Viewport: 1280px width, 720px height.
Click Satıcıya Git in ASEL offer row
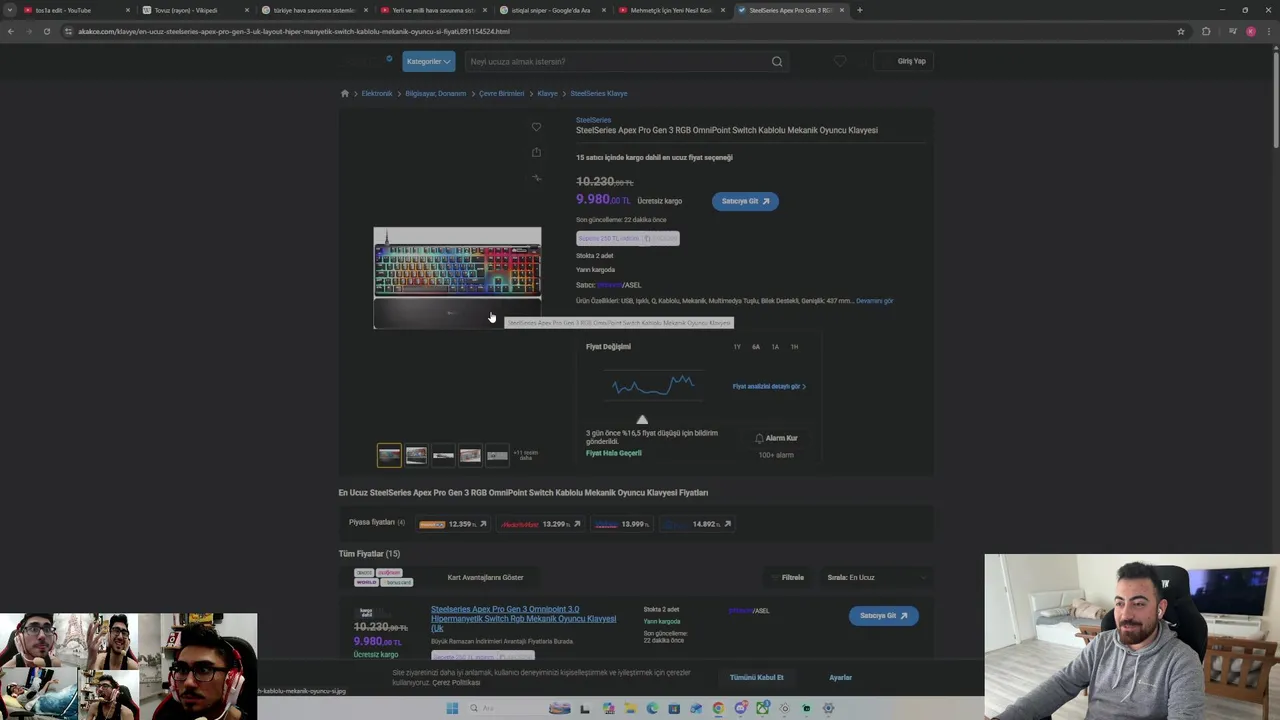(883, 616)
